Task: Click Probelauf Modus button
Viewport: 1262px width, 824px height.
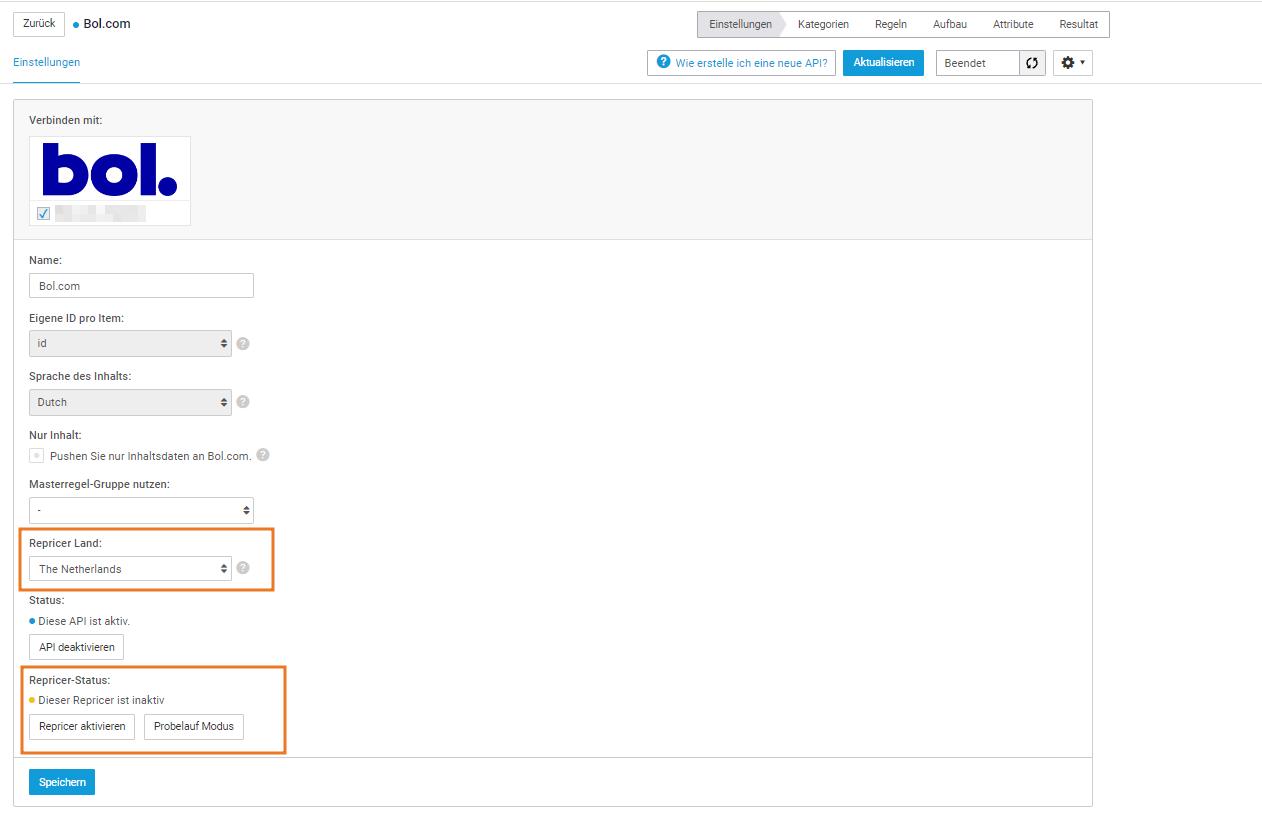Action: tap(194, 726)
